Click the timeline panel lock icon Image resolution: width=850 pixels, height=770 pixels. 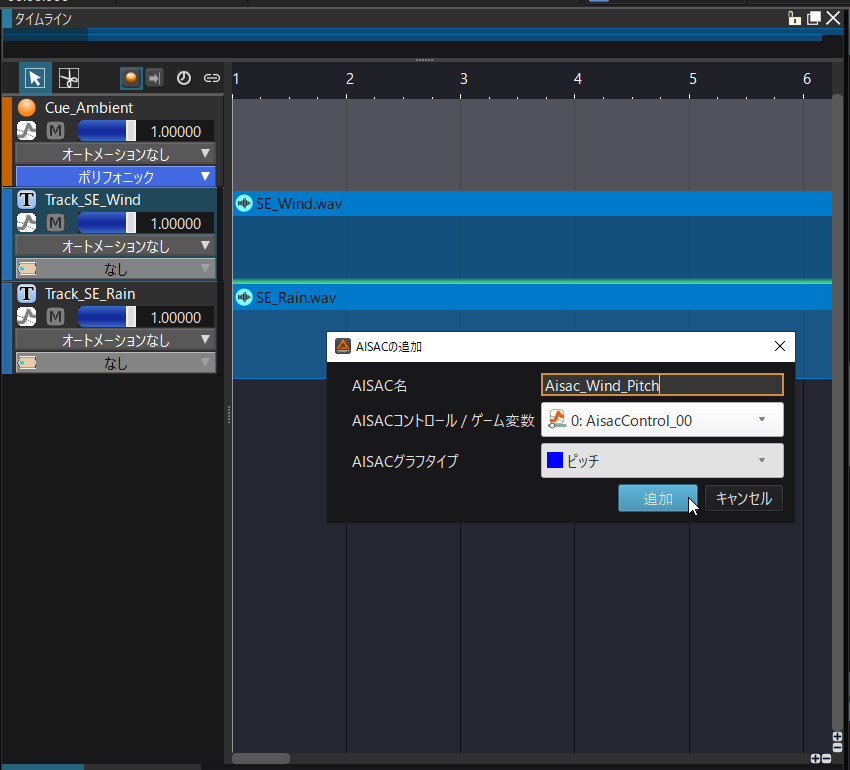[794, 18]
